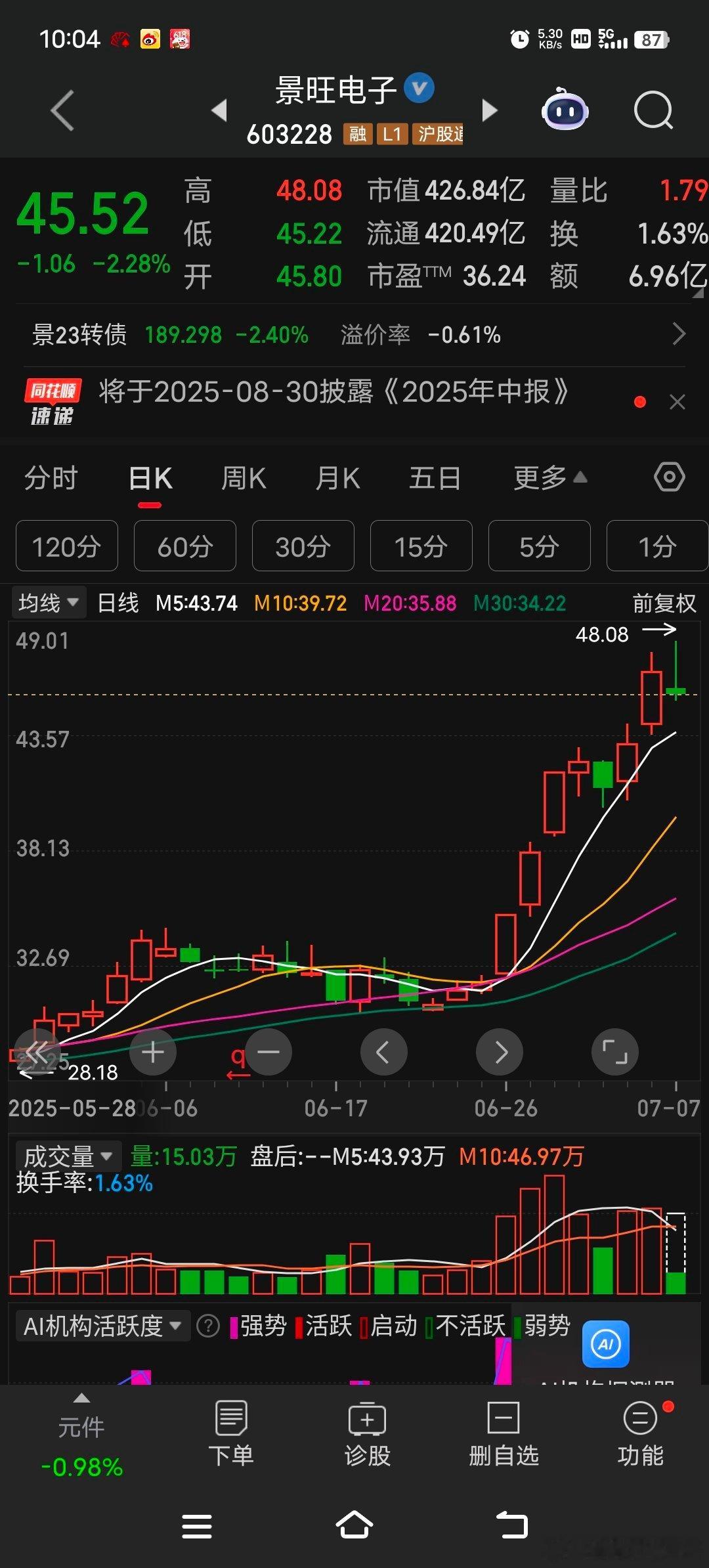The height and width of the screenshot is (1568, 709).
Task: Tap the latest green volume bar
Action: pos(676,1282)
